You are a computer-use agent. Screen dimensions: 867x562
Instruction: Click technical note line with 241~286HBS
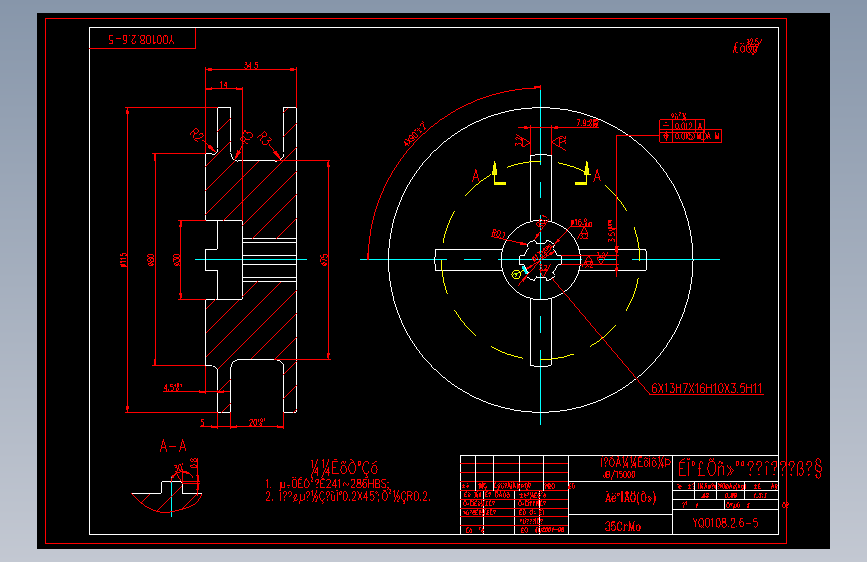pos(327,483)
